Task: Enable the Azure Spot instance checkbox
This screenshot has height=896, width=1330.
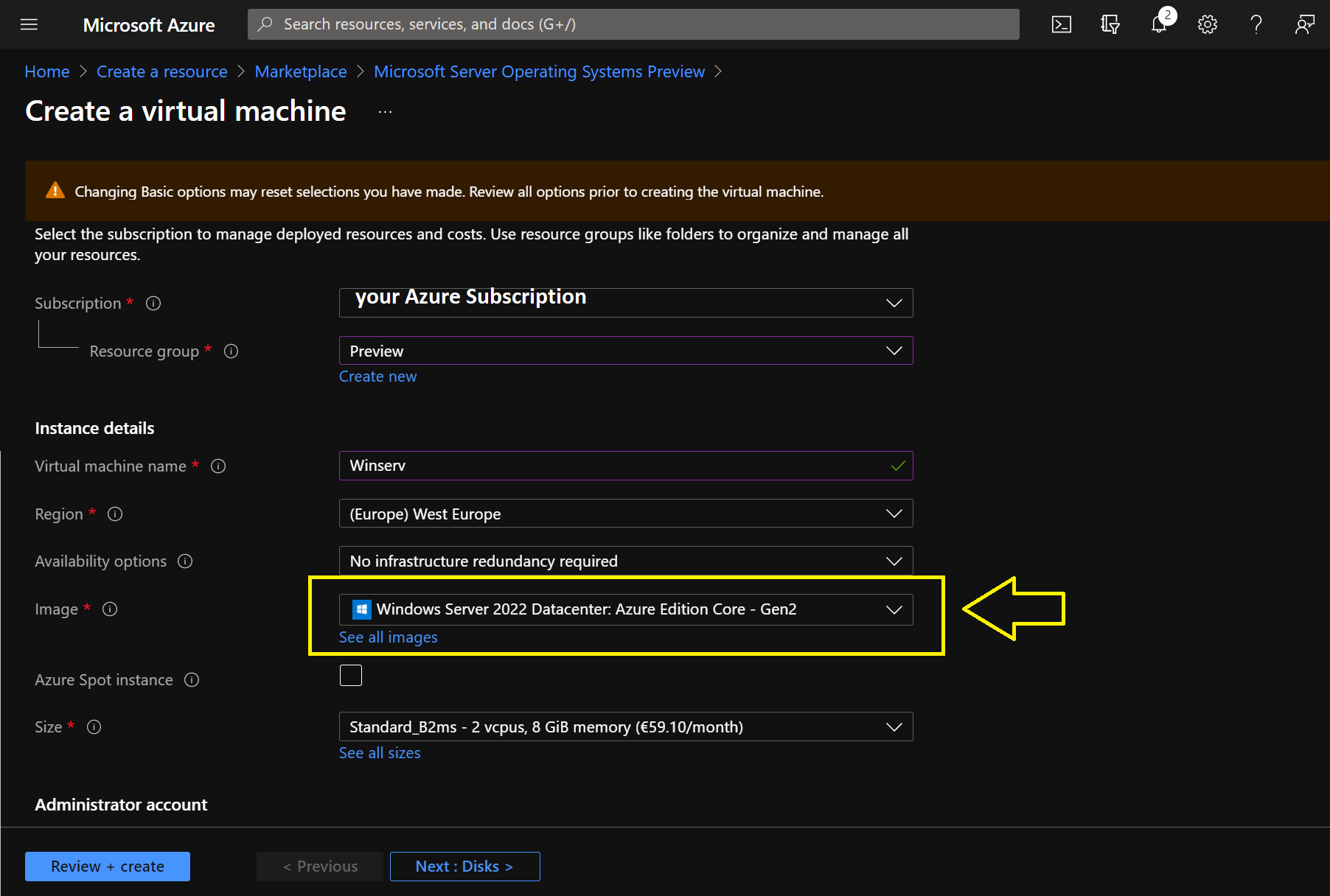Action: pos(351,676)
